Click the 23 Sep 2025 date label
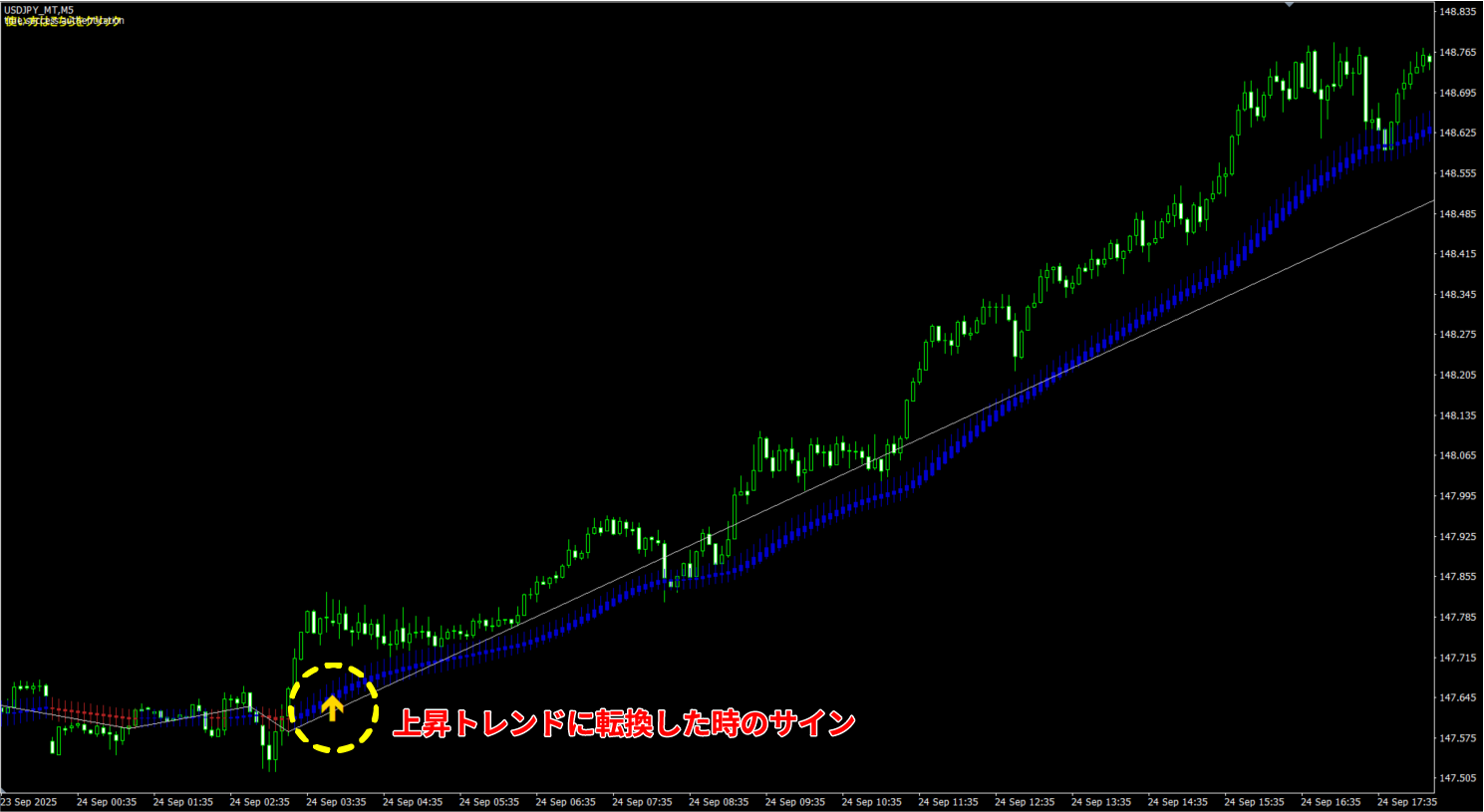The image size is (1484, 812). 29,802
